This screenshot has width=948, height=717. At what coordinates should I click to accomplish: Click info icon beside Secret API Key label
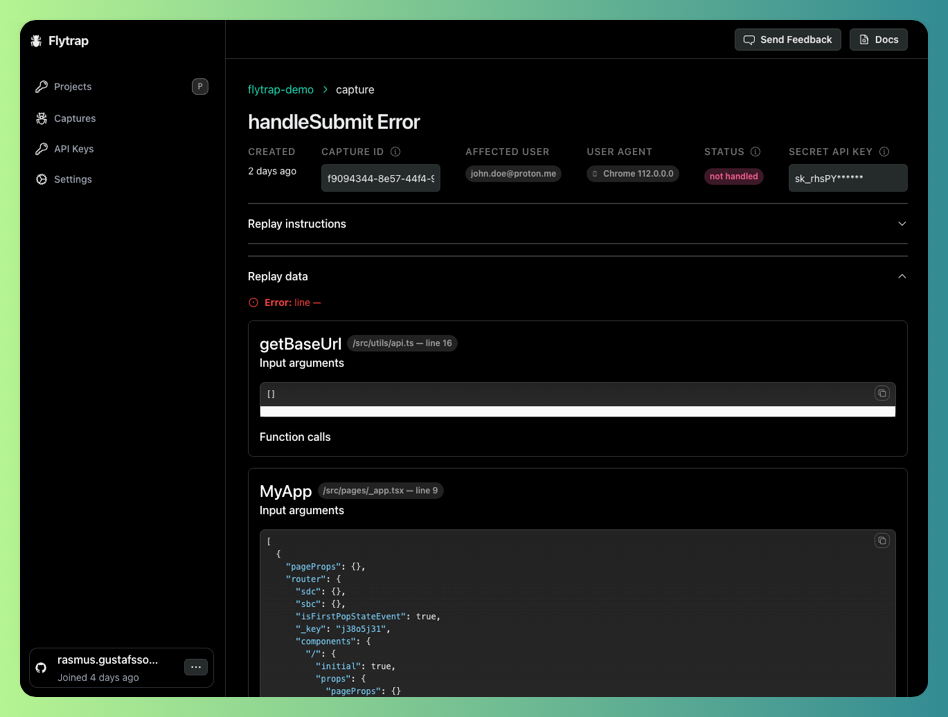pyautogui.click(x=885, y=152)
